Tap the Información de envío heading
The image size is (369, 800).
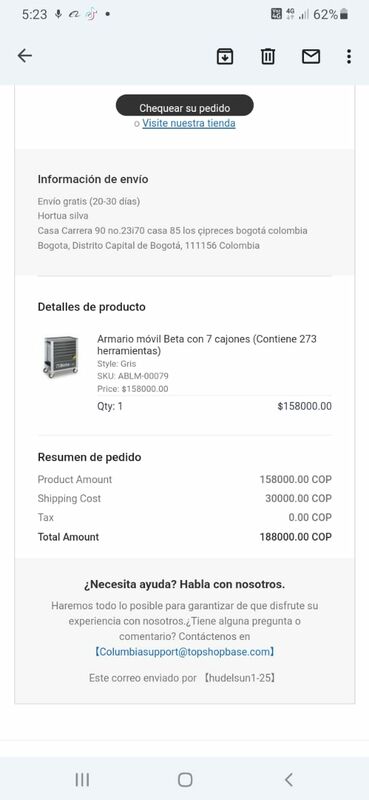(x=93, y=180)
